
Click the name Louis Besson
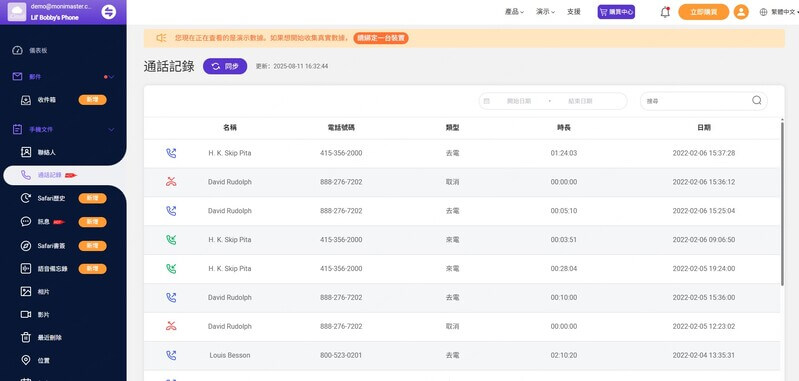coord(230,355)
